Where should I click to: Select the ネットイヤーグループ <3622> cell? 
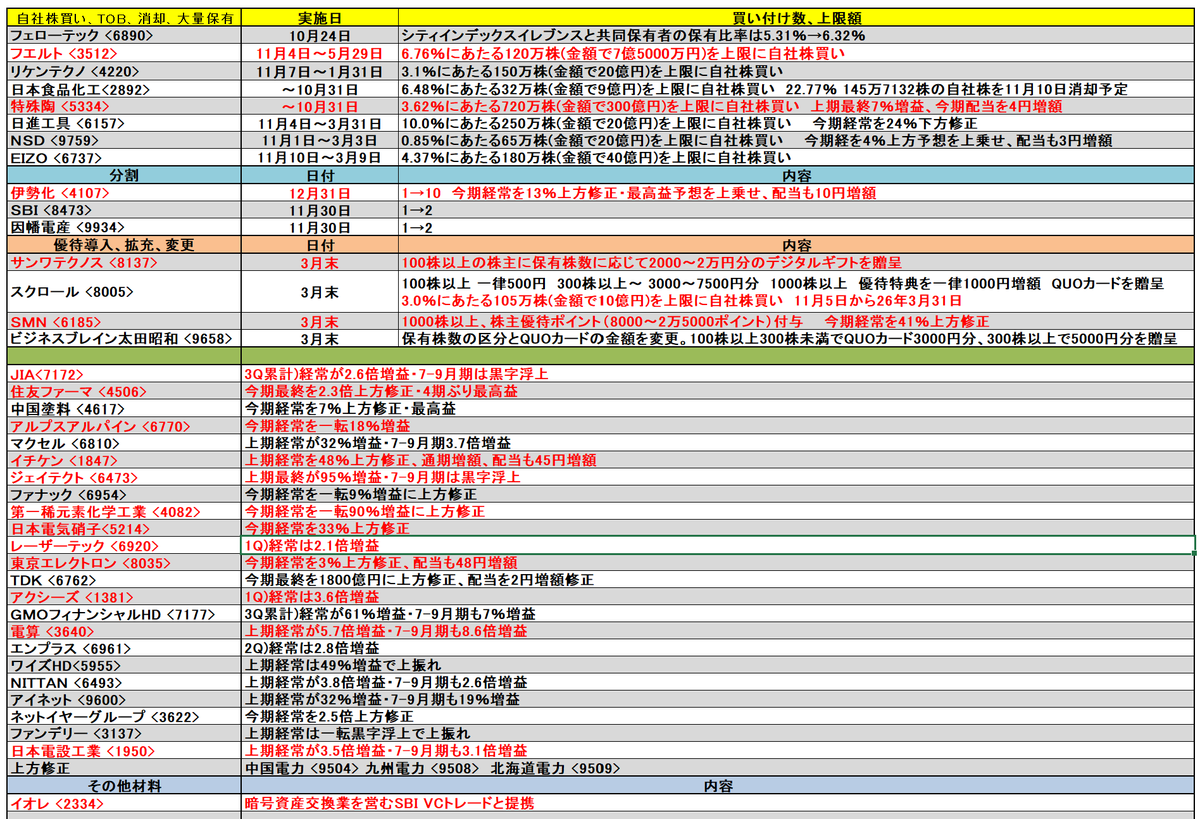[x=124, y=717]
